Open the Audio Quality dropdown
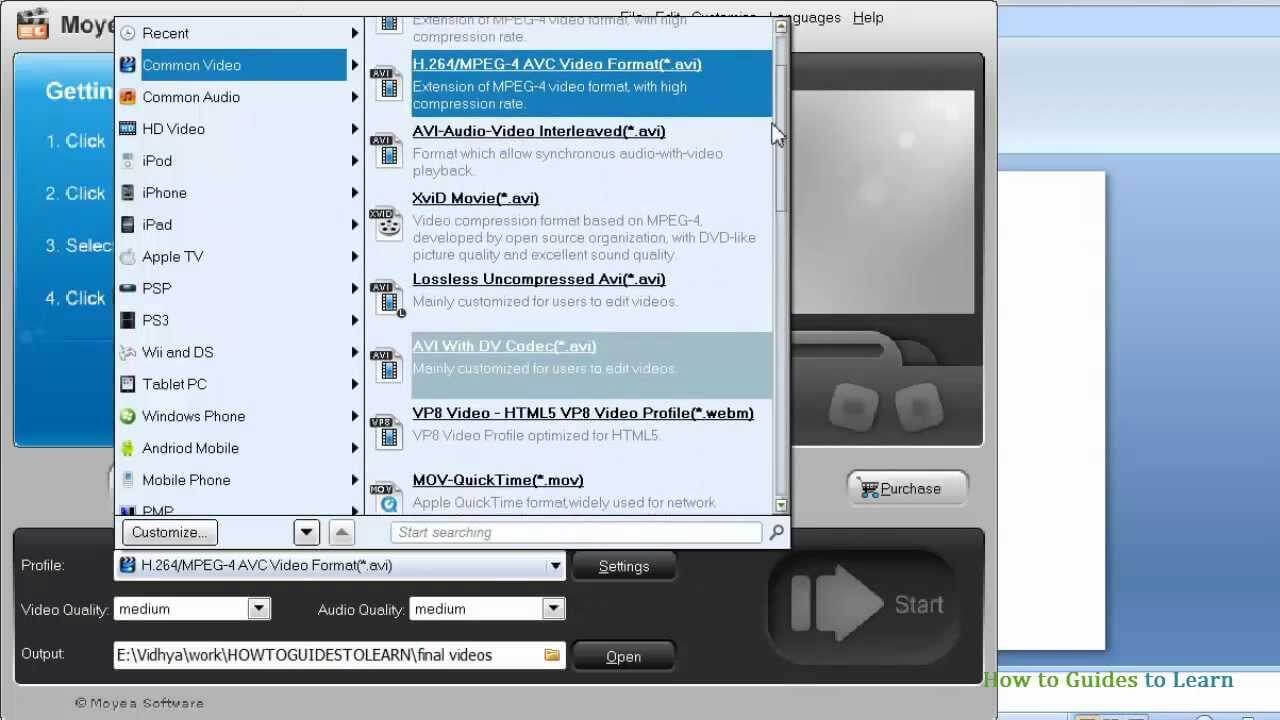Viewport: 1280px width, 720px height. [554, 609]
